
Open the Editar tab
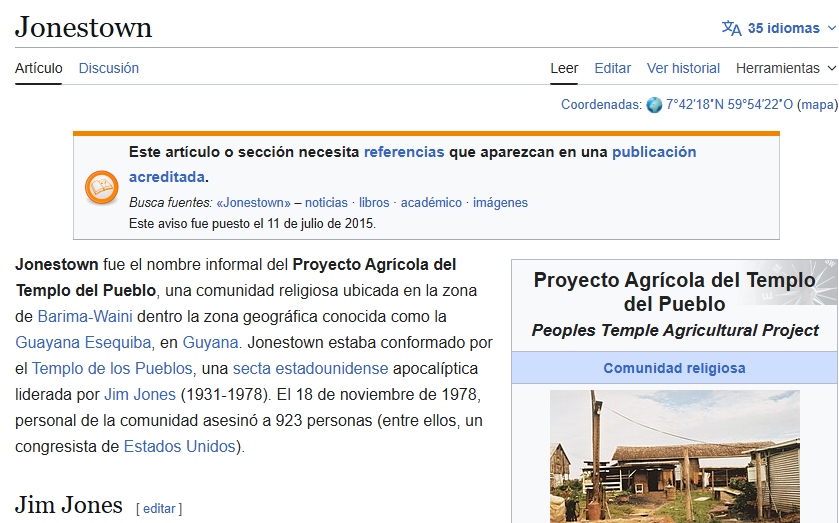click(613, 68)
